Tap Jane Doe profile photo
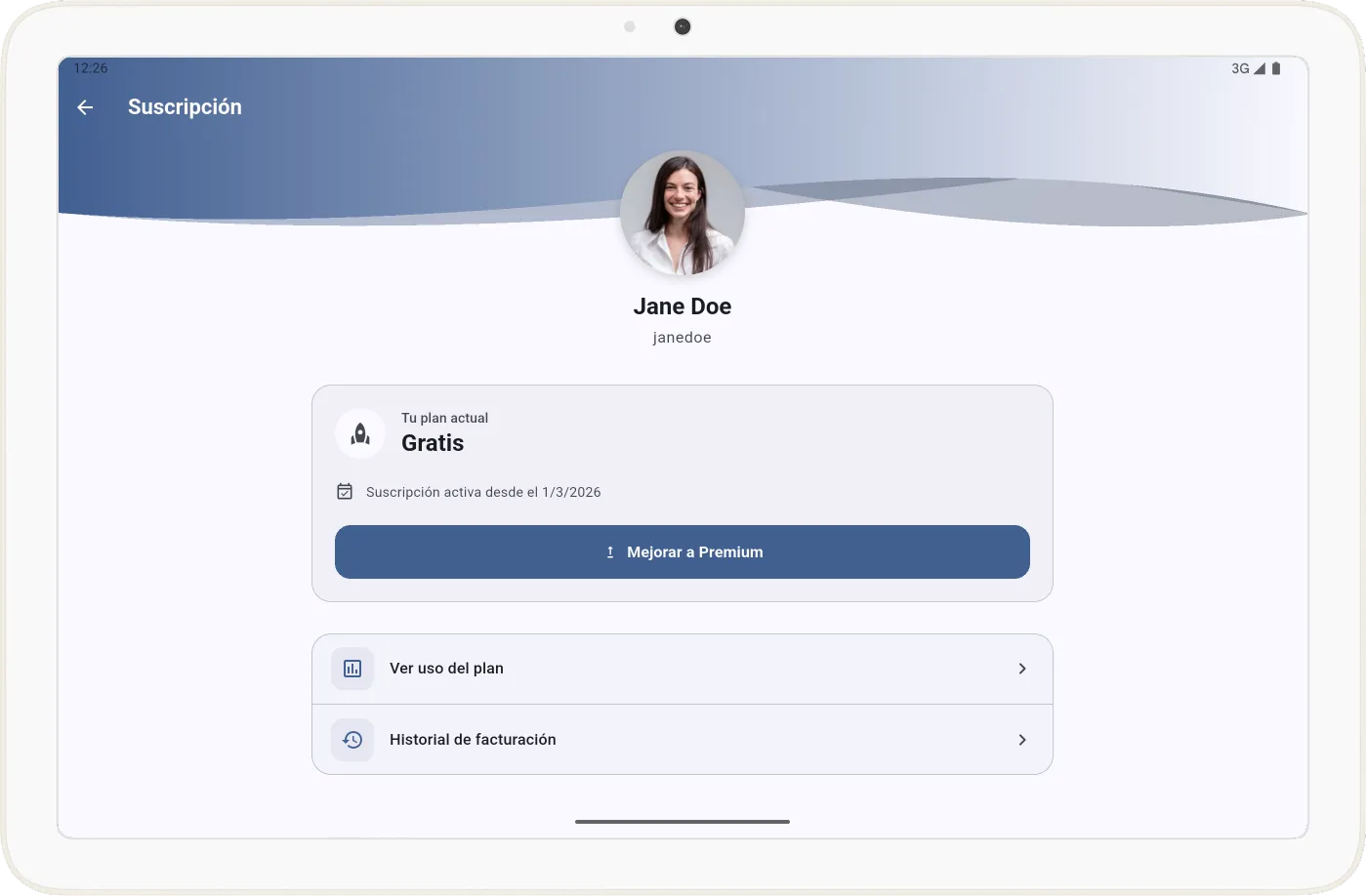1366x896 pixels. 683,213
